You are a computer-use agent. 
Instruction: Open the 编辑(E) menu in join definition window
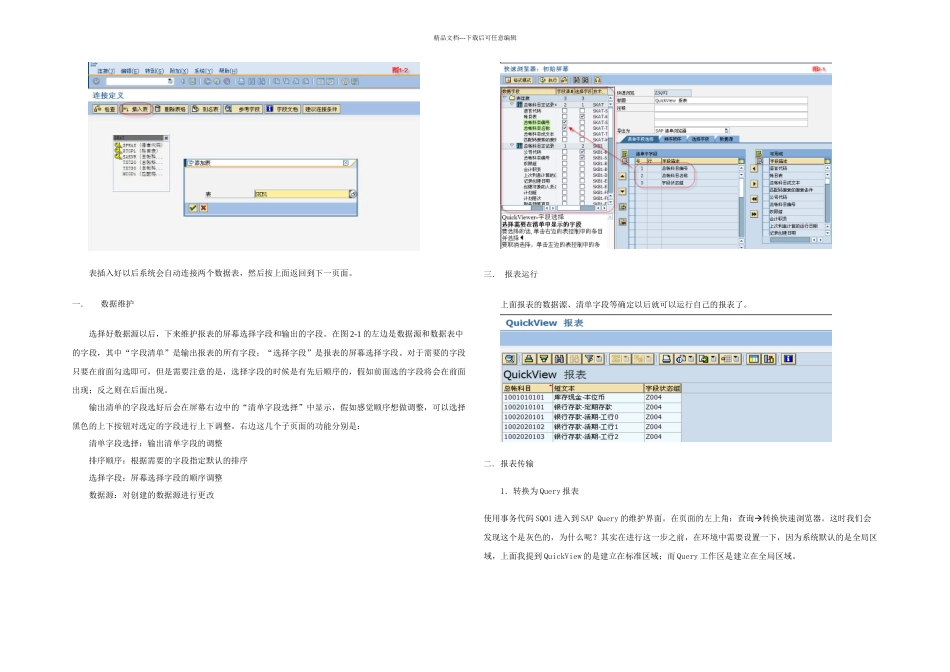[x=130, y=71]
